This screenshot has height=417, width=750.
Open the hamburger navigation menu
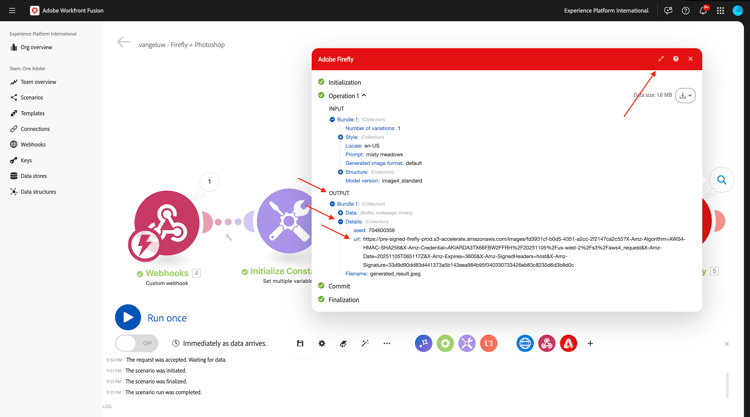(x=12, y=11)
